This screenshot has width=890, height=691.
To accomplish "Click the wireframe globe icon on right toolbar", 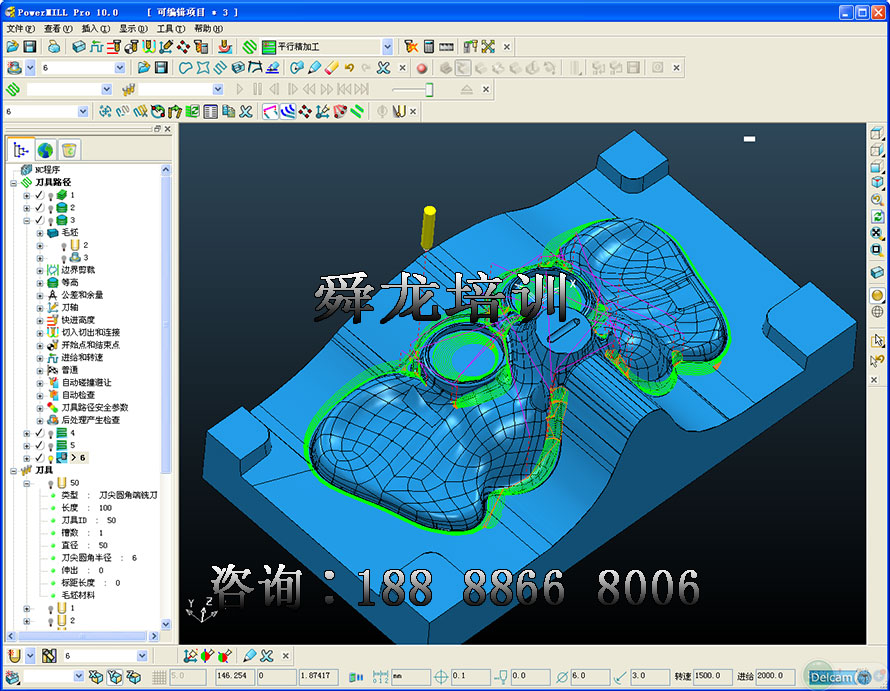I will tap(877, 311).
